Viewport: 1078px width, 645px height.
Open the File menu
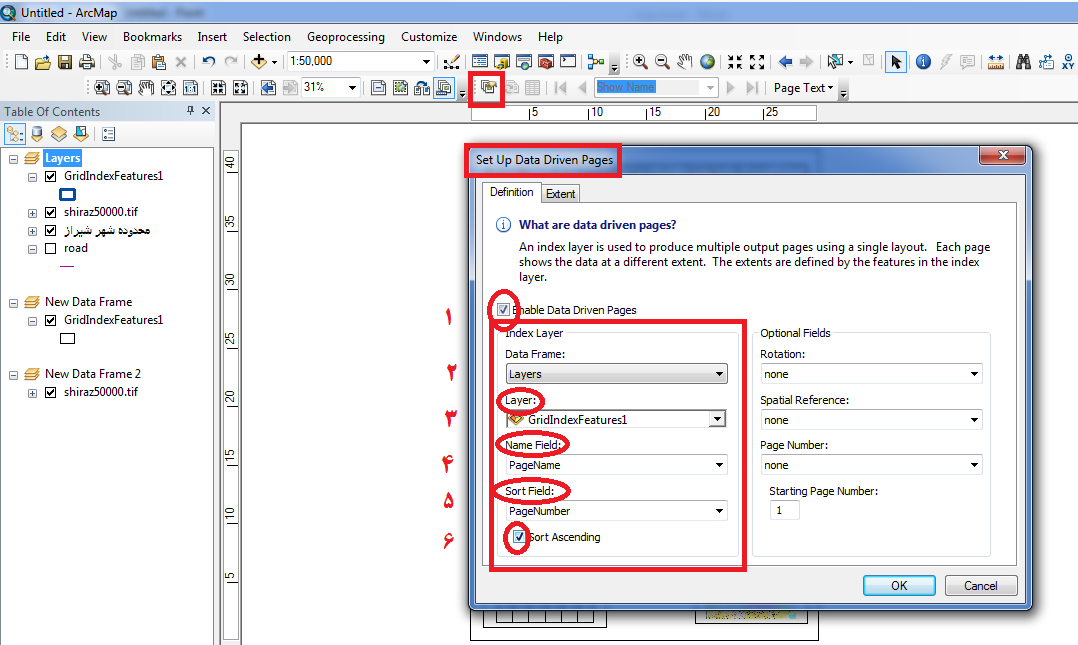click(21, 37)
